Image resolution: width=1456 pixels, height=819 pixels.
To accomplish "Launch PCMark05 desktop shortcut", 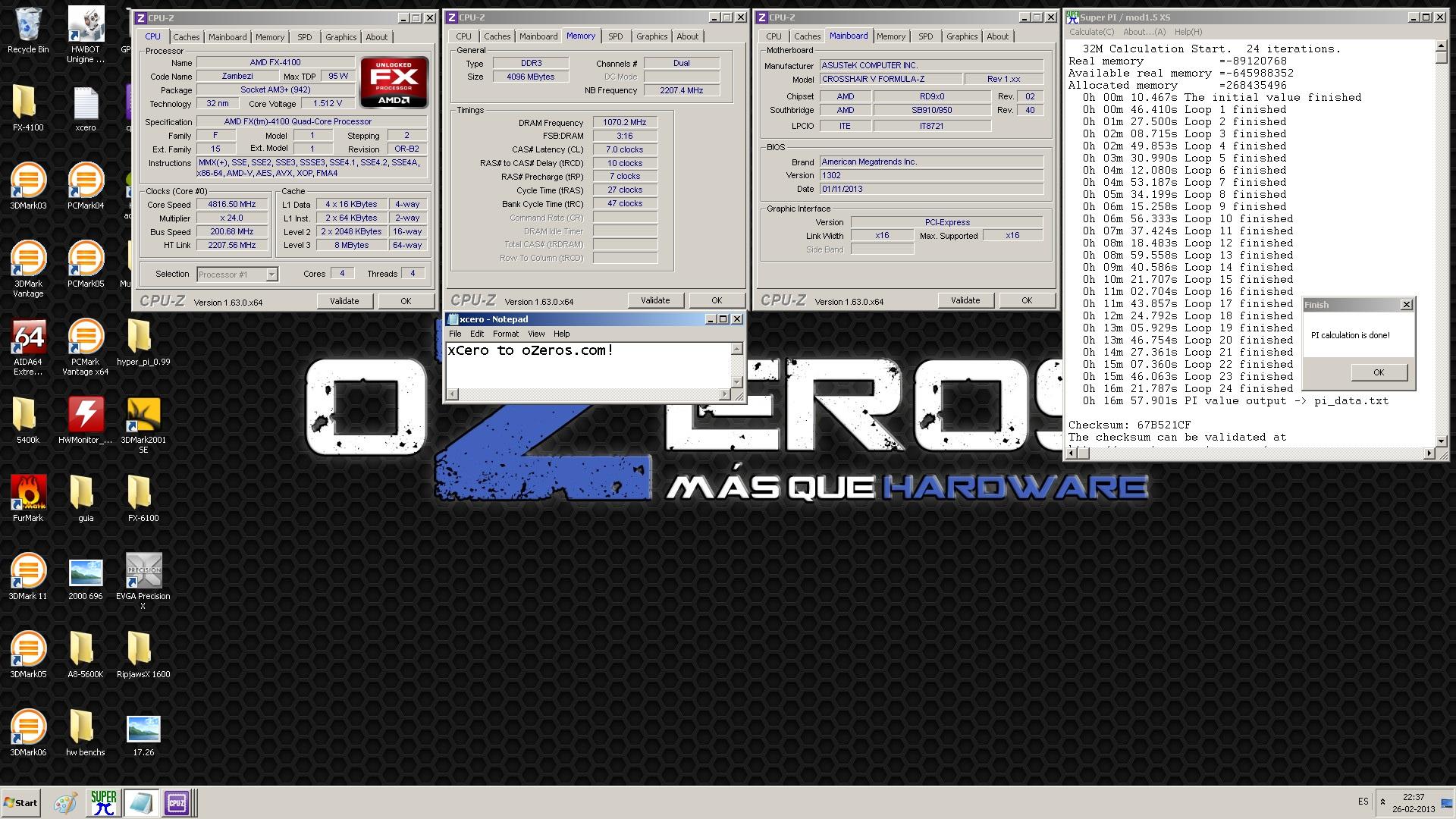I will click(86, 265).
